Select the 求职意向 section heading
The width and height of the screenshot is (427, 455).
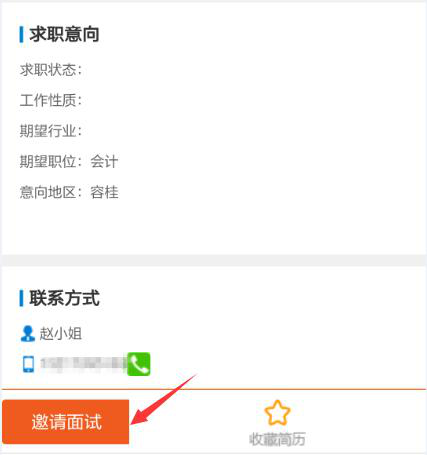tap(65, 35)
